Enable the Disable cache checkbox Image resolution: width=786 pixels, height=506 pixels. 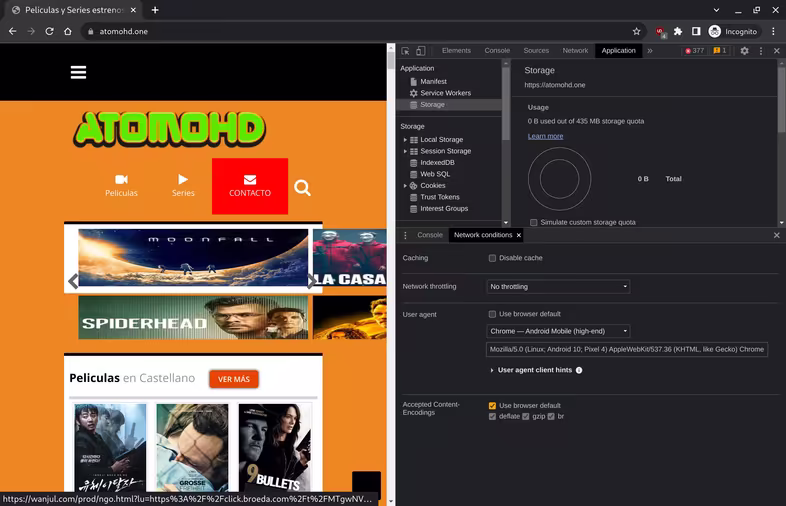pos(492,258)
